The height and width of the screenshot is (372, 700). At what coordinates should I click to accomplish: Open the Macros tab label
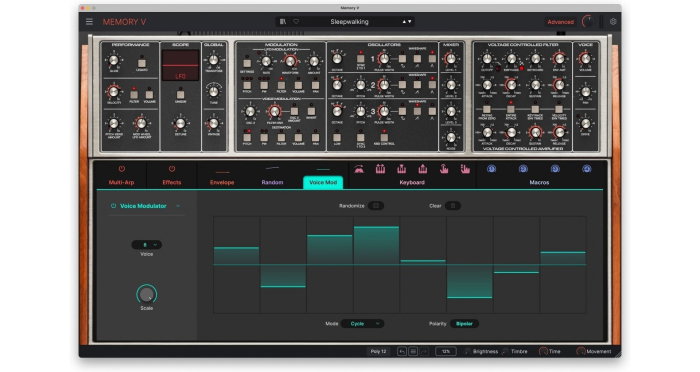(539, 182)
